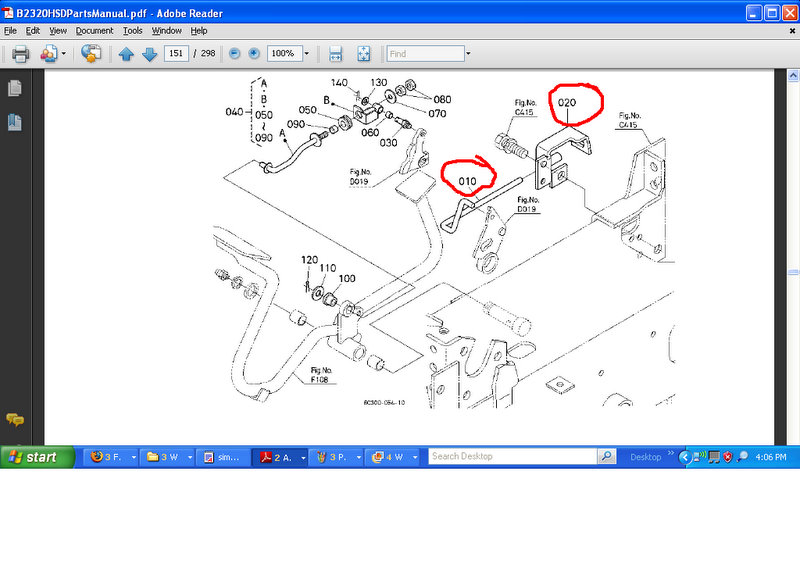Click the red security shield tray icon

click(728, 457)
